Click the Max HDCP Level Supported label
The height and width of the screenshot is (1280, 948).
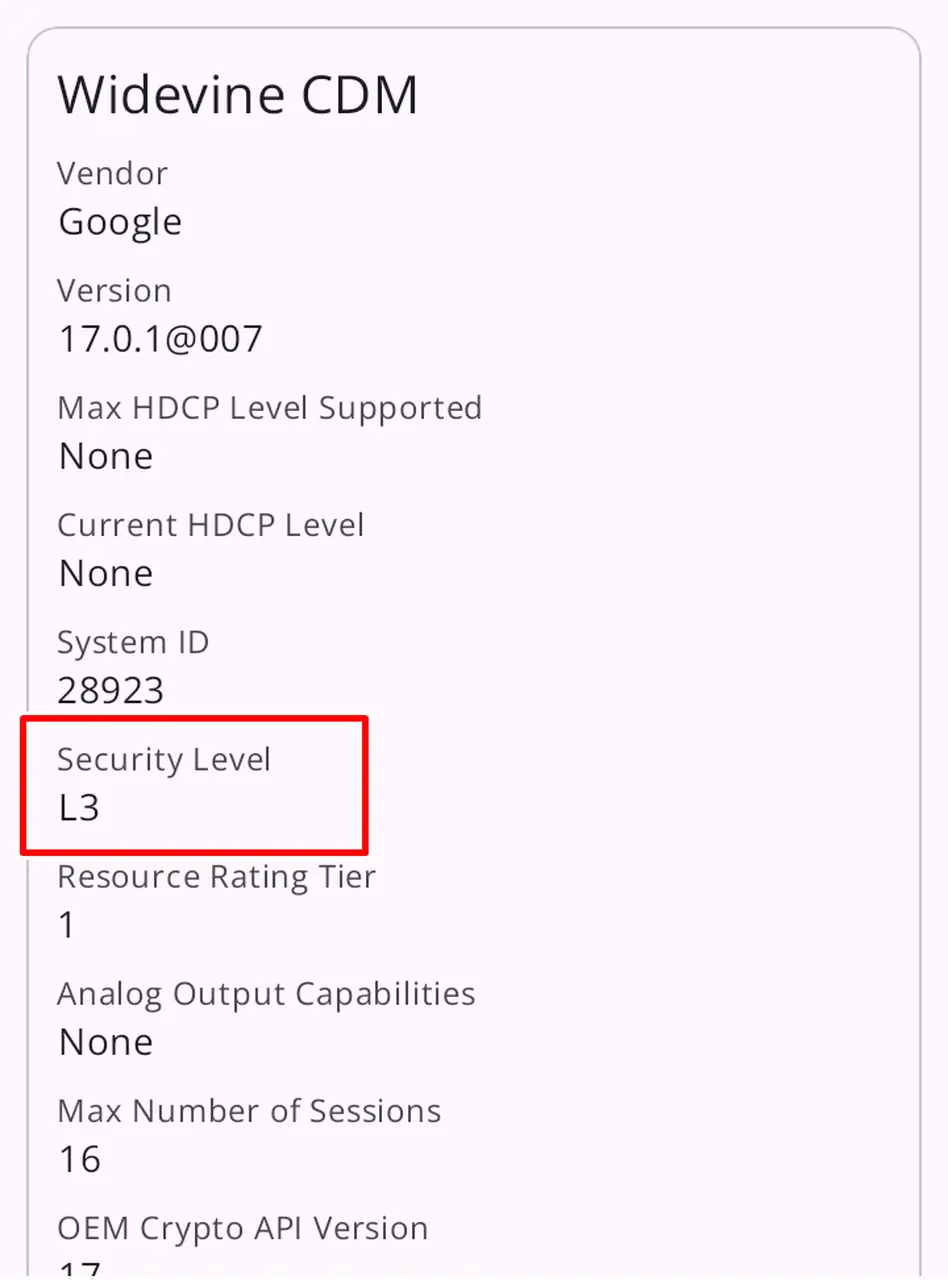(269, 408)
